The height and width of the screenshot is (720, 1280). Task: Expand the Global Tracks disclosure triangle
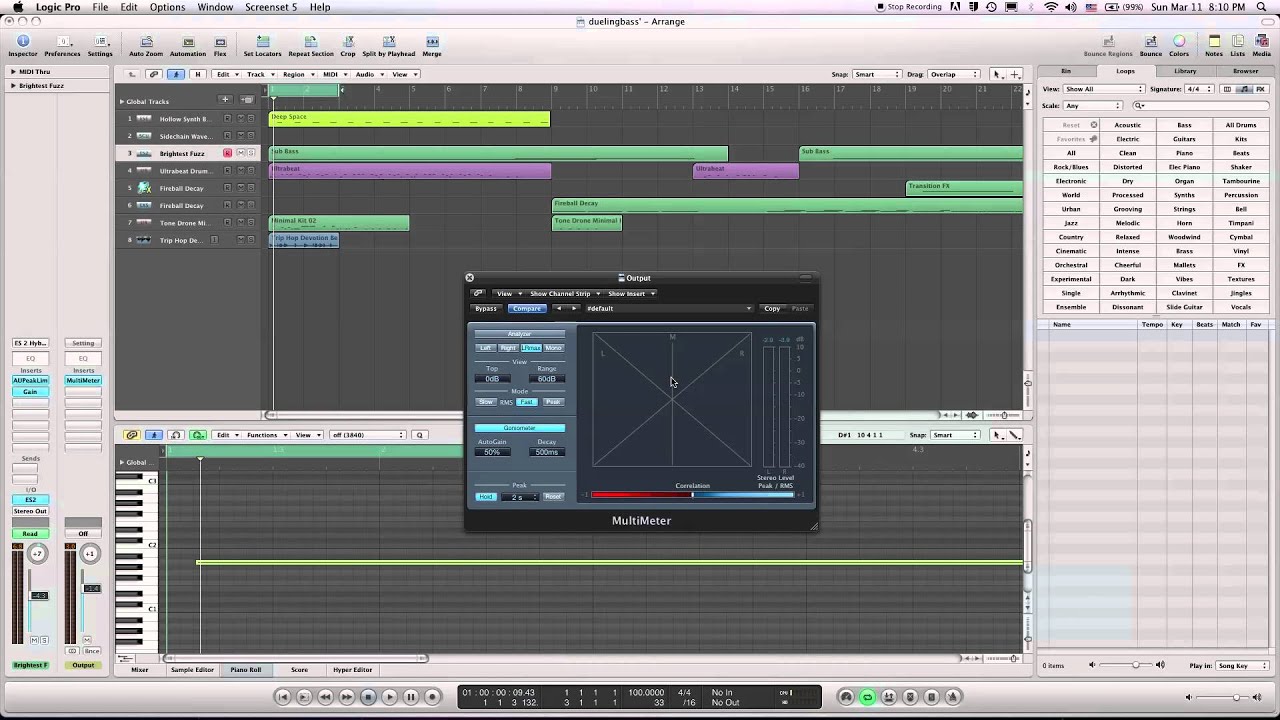tap(122, 101)
